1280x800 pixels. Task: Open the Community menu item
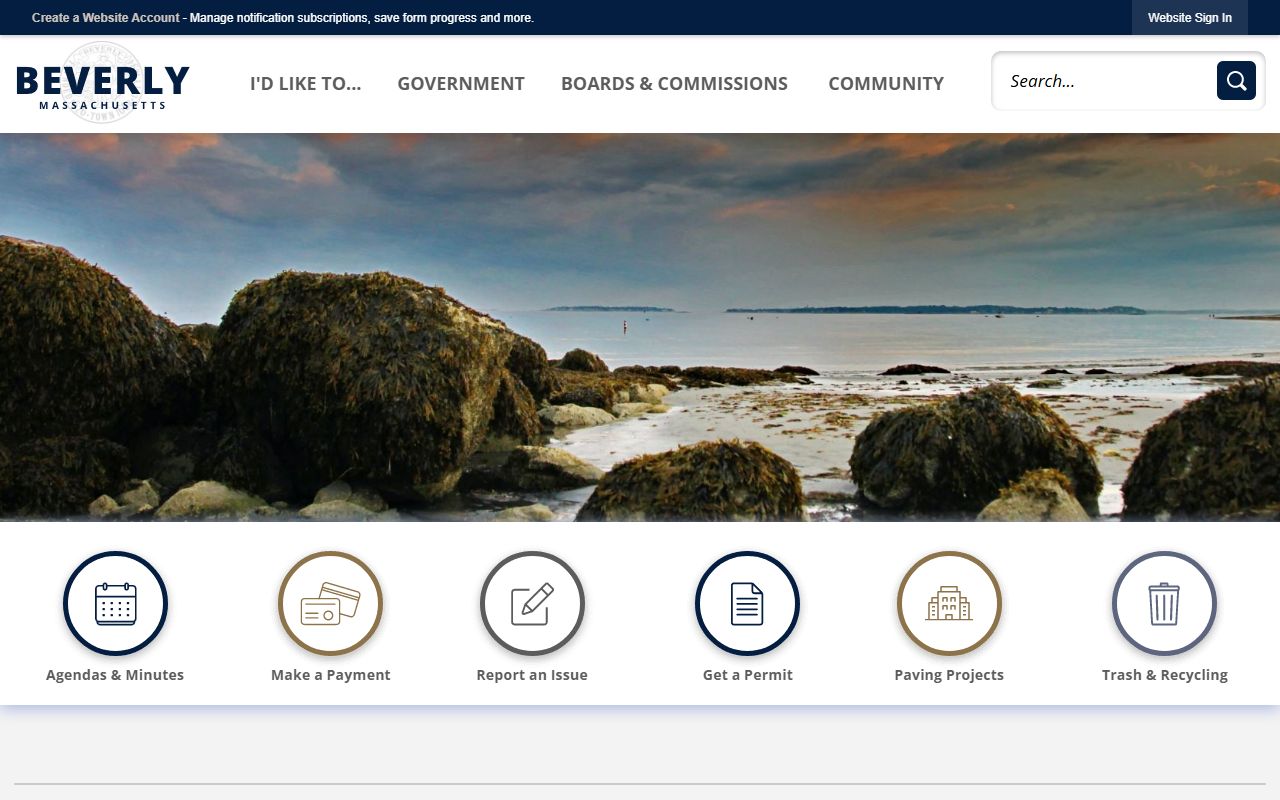(x=886, y=84)
